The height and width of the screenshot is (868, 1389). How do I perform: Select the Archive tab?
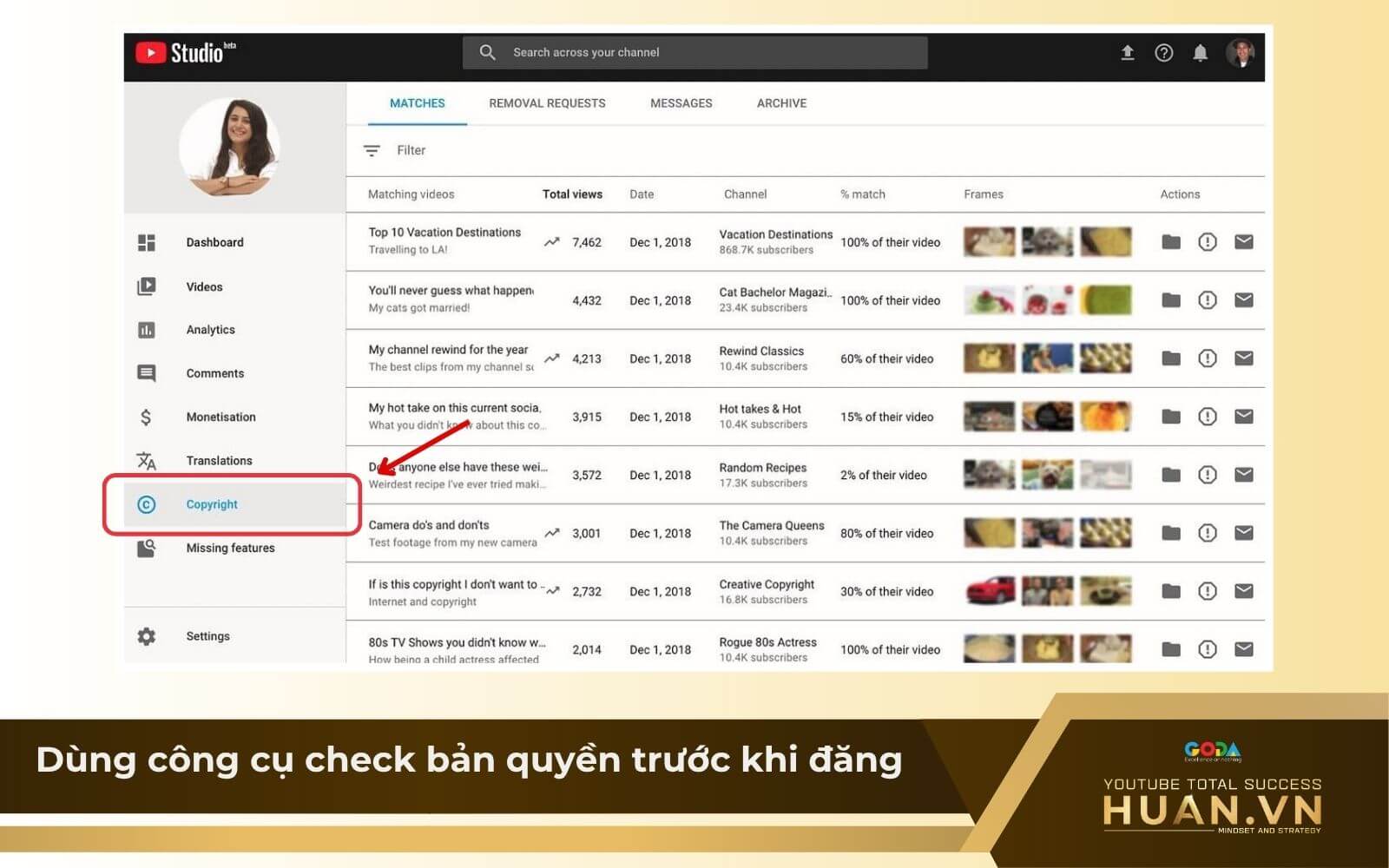781,103
